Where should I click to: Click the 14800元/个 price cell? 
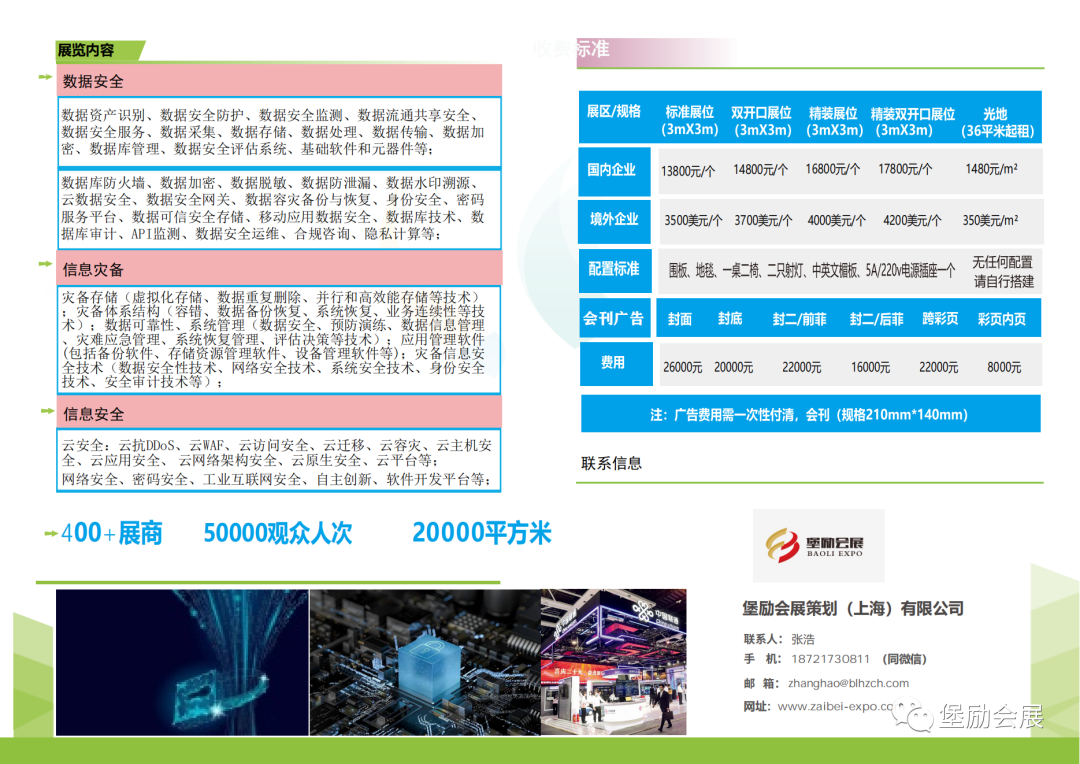(x=760, y=169)
